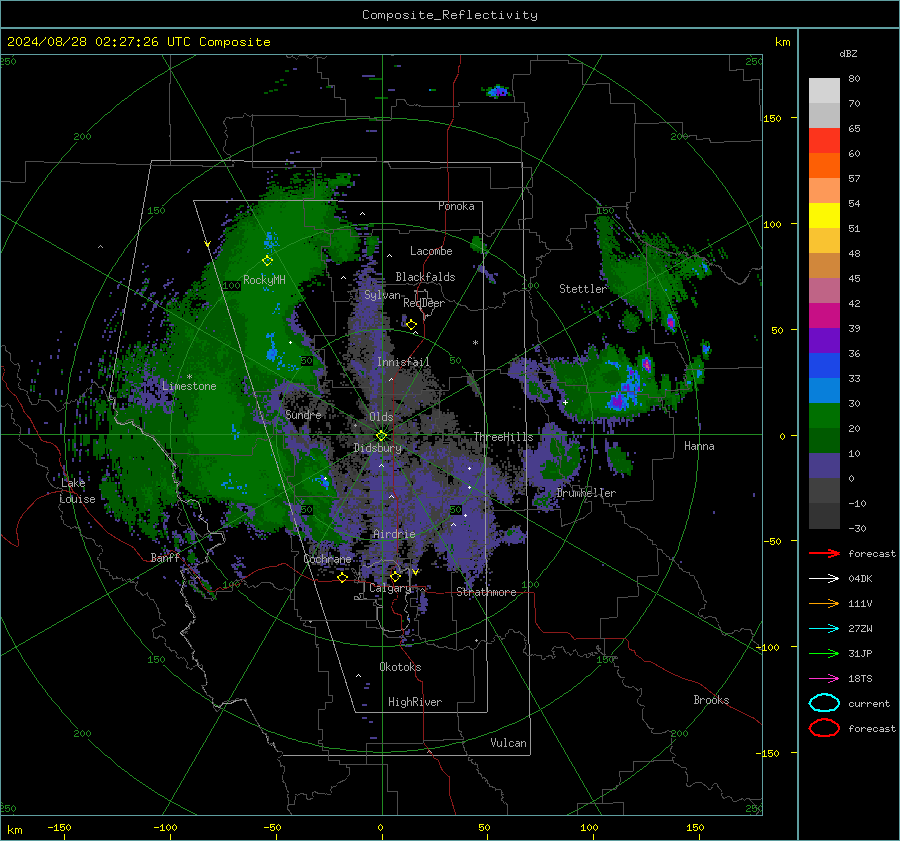Click the cyan current oval symbol
Image resolution: width=900 pixels, height=841 pixels.
[824, 703]
